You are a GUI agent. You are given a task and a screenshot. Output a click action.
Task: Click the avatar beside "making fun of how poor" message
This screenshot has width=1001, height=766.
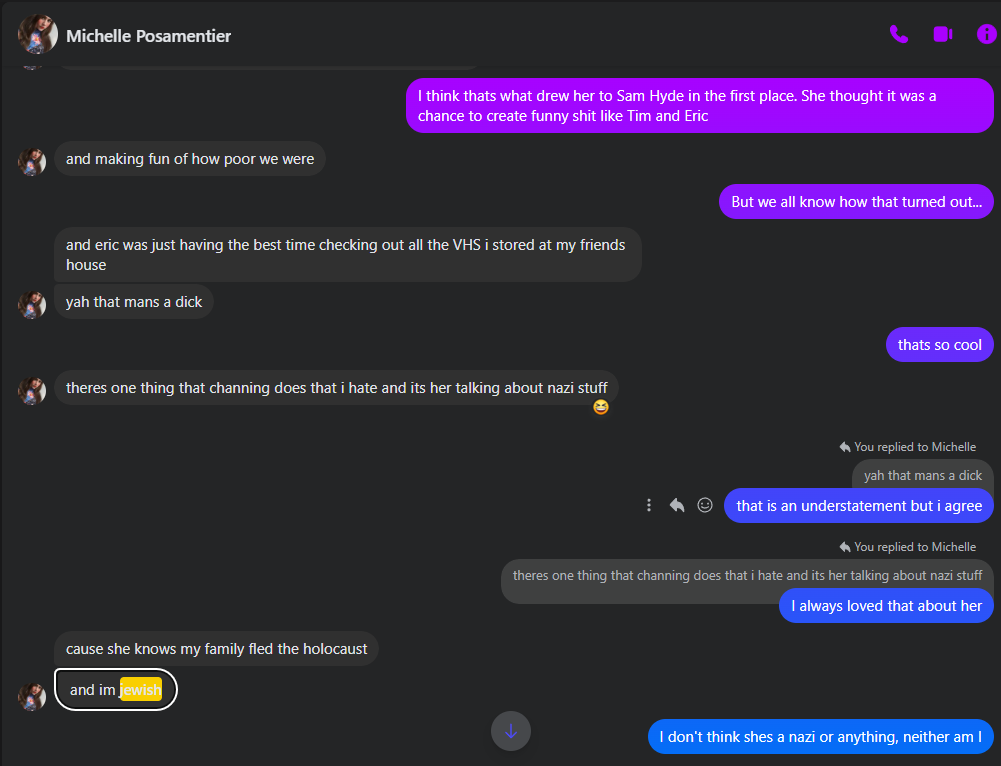click(32, 161)
